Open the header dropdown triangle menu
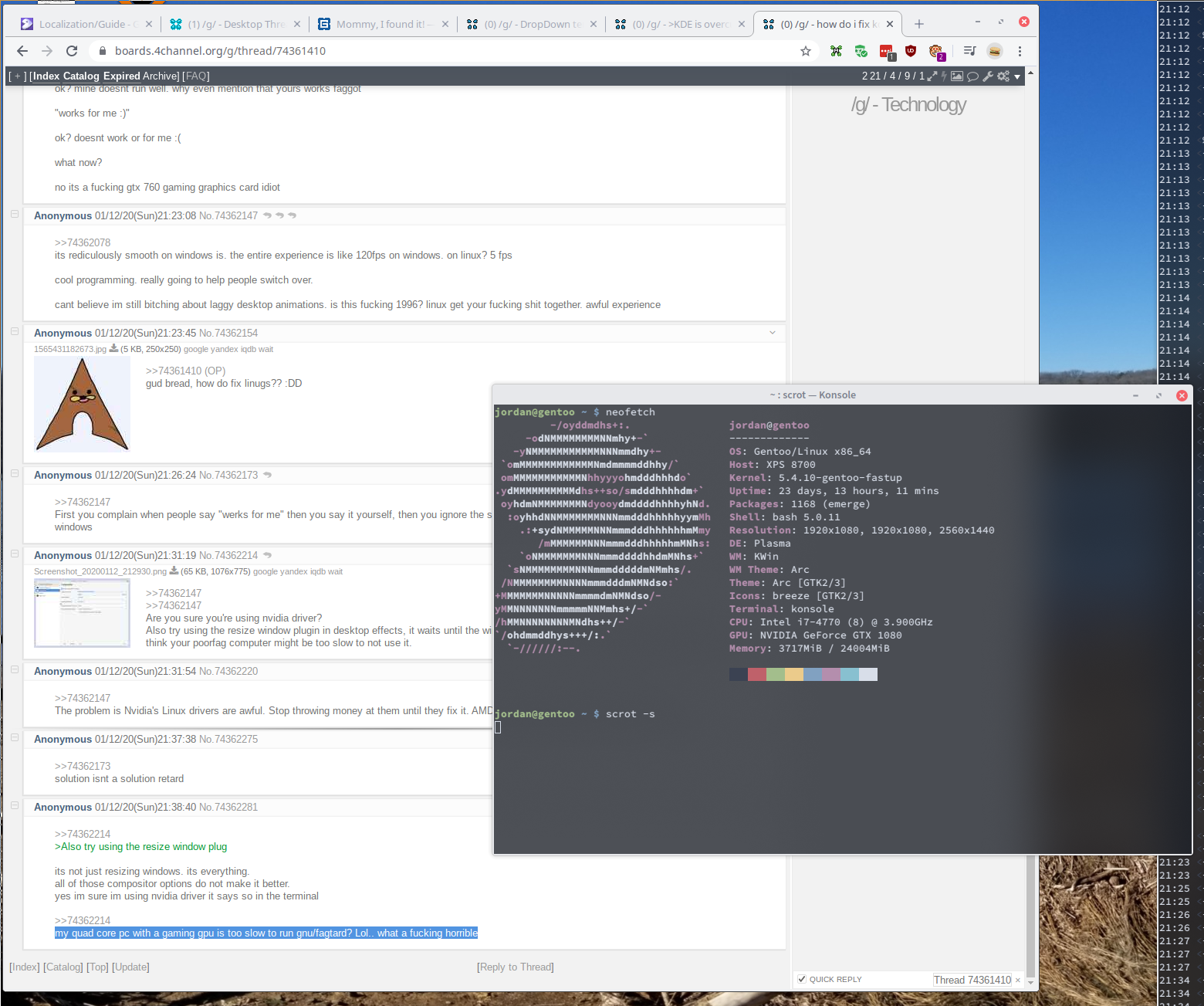The height and width of the screenshot is (1006, 1204). [1017, 76]
